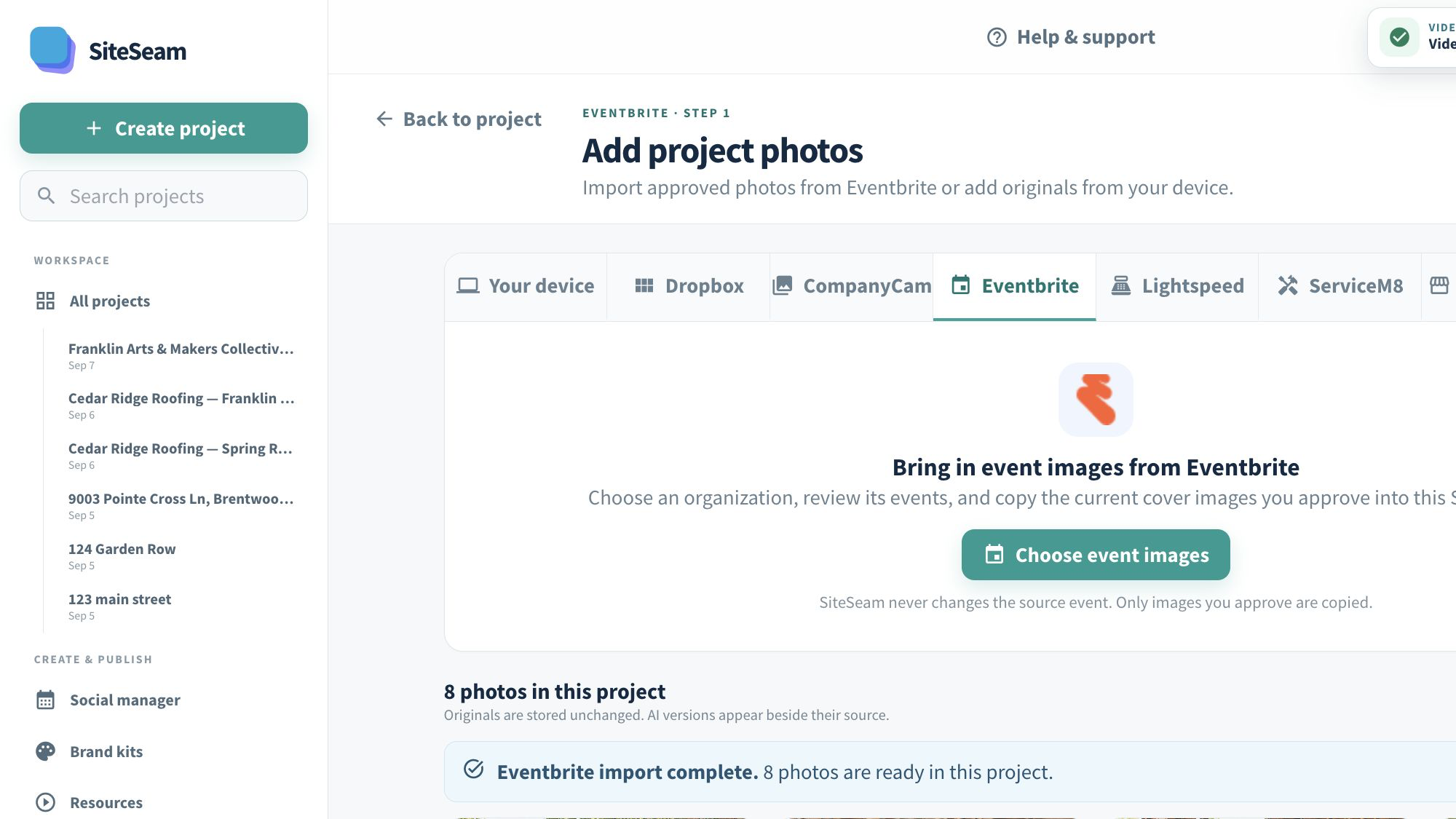Click the Eventbrite import complete banner
Image resolution: width=1456 pixels, height=819 pixels.
point(950,772)
